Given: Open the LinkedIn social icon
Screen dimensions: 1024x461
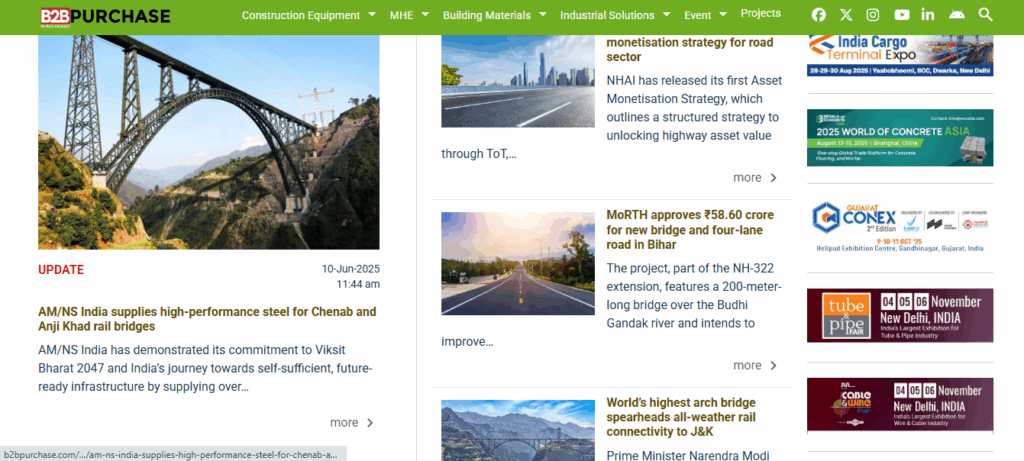Looking at the screenshot, I should coord(927,14).
